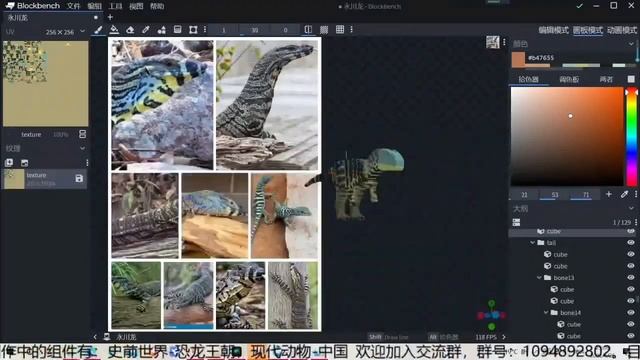Pick a screen color with the color panel eyedropper
640x360 pixels.
[624, 194]
